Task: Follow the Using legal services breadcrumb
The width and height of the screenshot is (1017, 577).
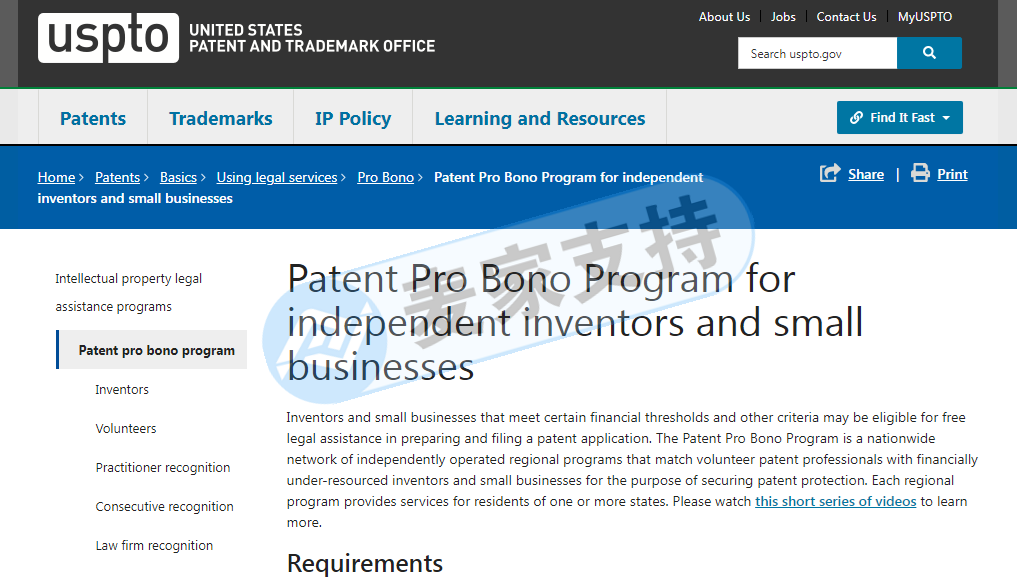Action: pyautogui.click(x=277, y=177)
